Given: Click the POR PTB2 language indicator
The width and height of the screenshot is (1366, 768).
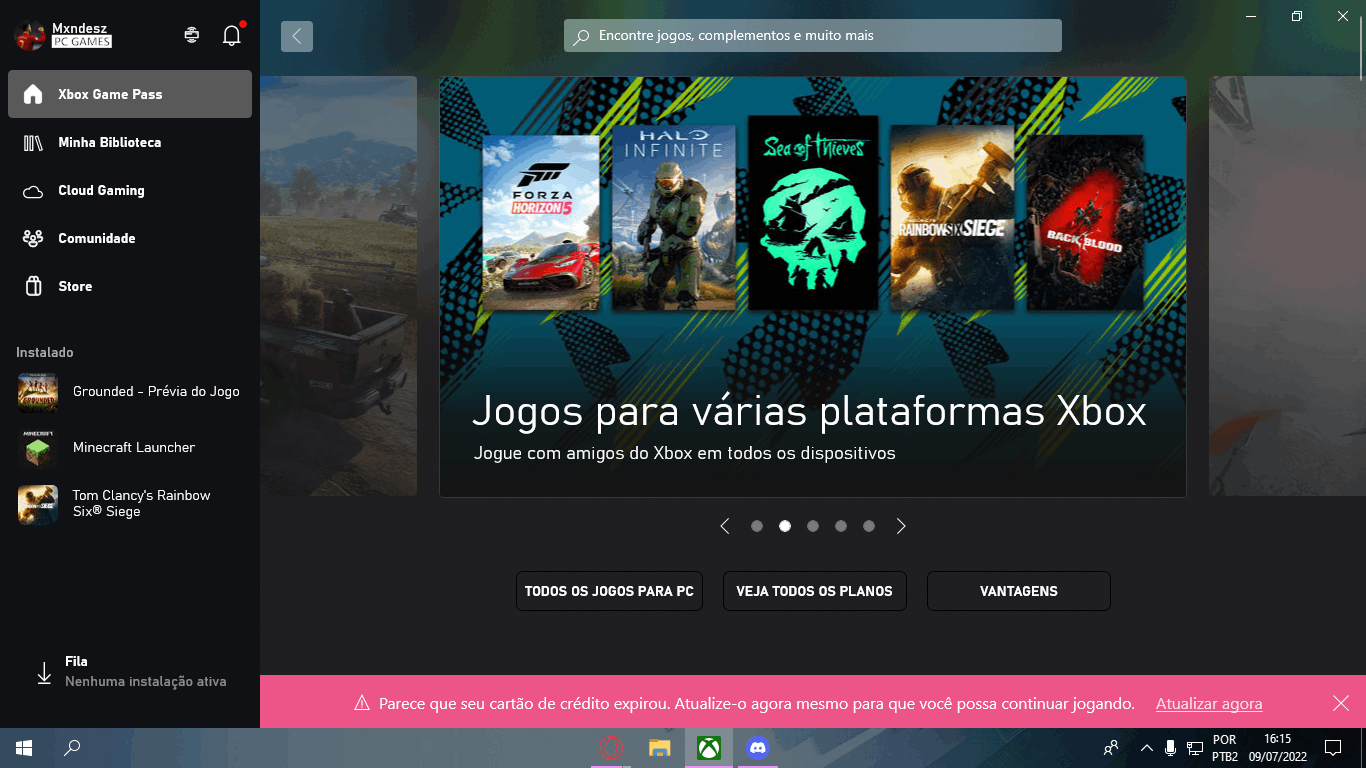Looking at the screenshot, I should click(1225, 748).
